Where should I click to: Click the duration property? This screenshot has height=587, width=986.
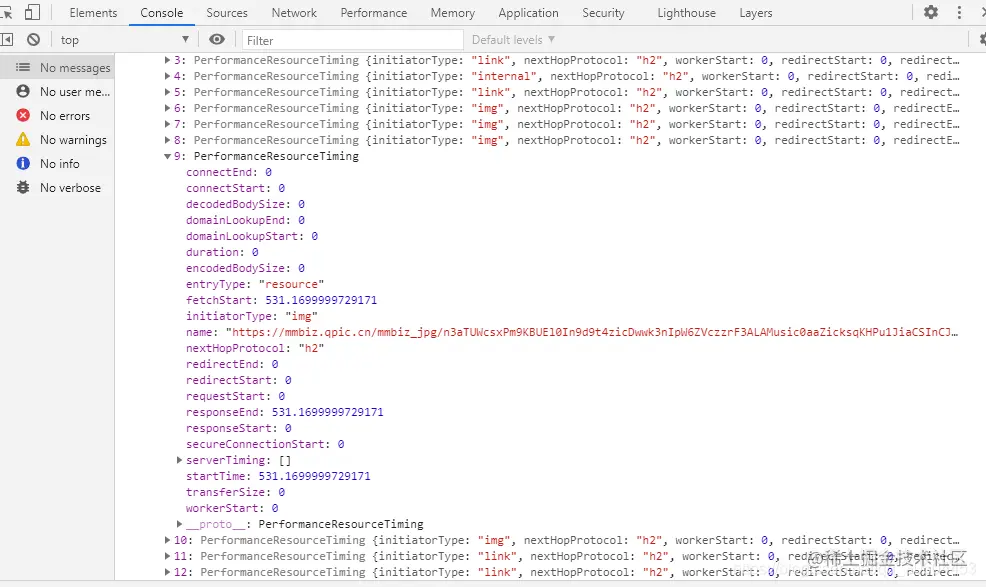coord(222,252)
